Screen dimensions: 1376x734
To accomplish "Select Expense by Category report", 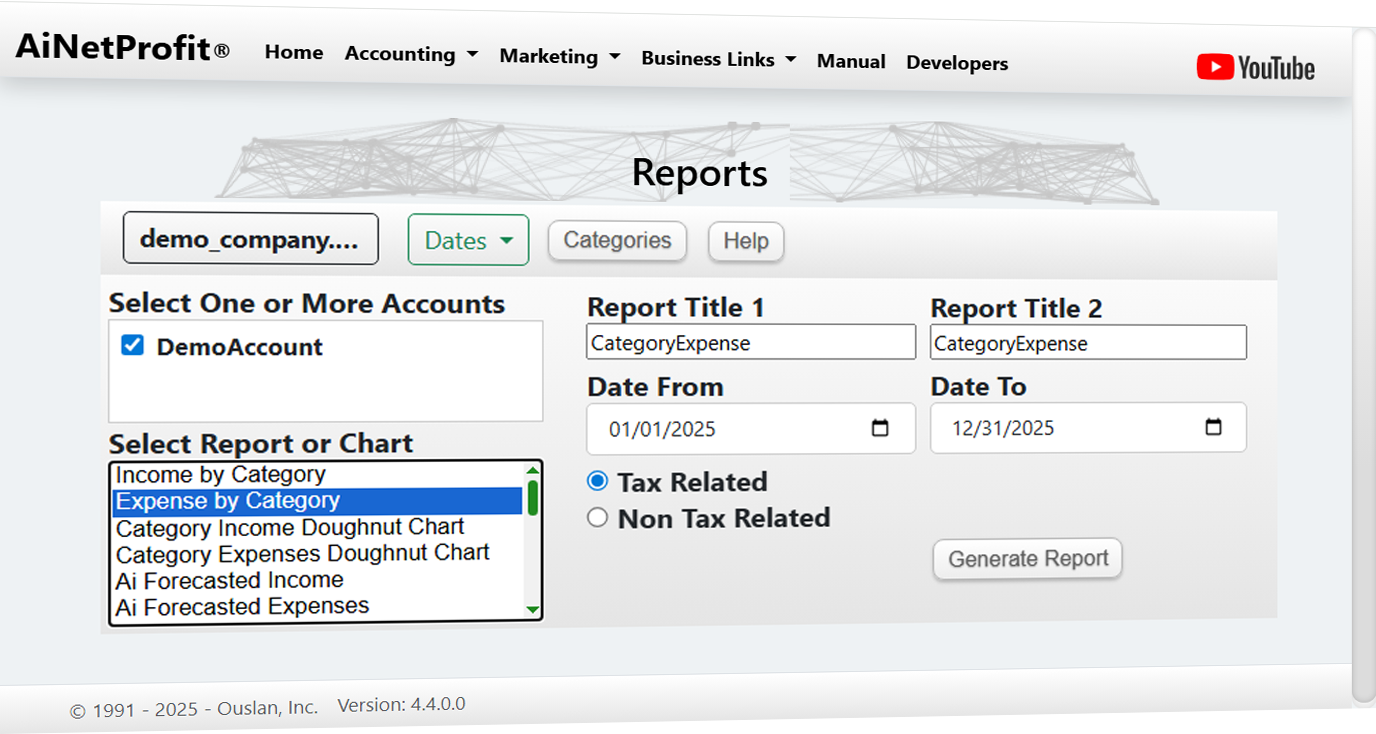I will 316,501.
